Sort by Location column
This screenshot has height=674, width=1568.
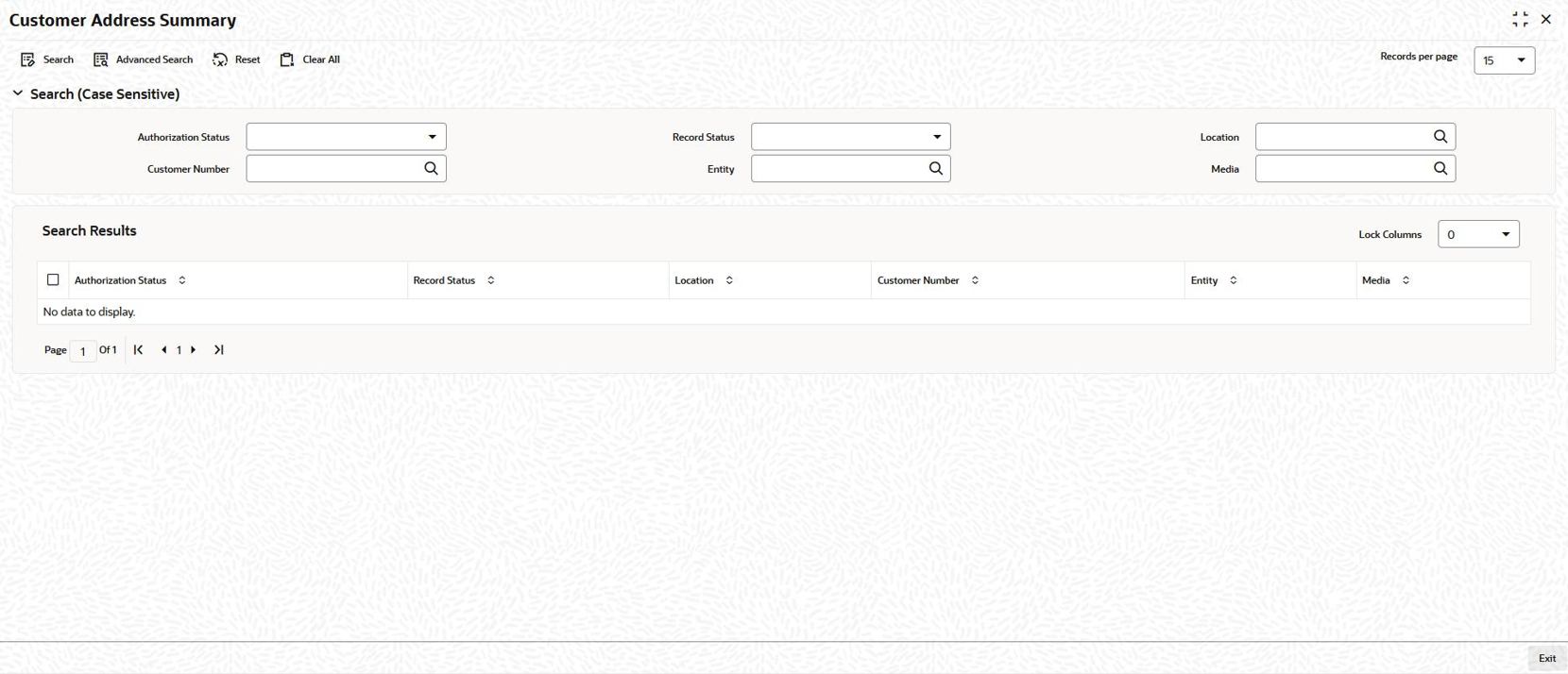pyautogui.click(x=729, y=280)
